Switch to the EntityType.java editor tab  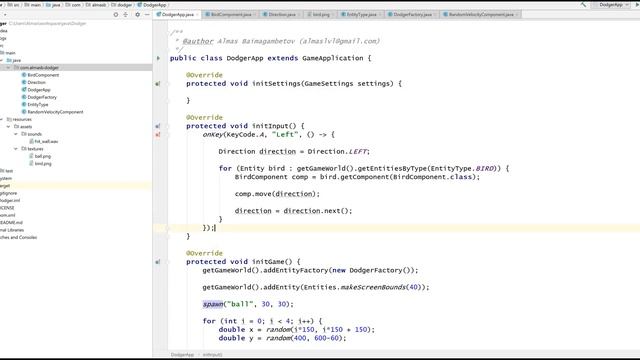(x=361, y=14)
